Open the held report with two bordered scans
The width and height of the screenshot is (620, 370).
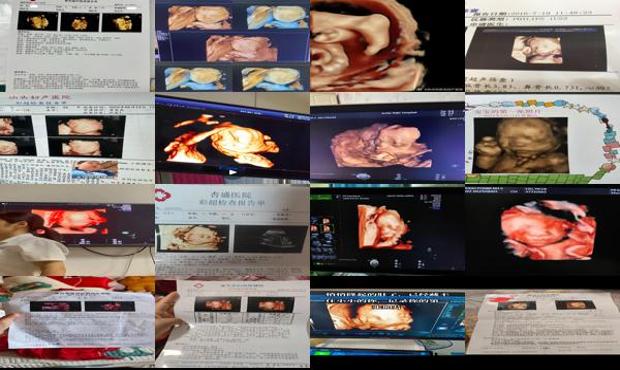232,323
